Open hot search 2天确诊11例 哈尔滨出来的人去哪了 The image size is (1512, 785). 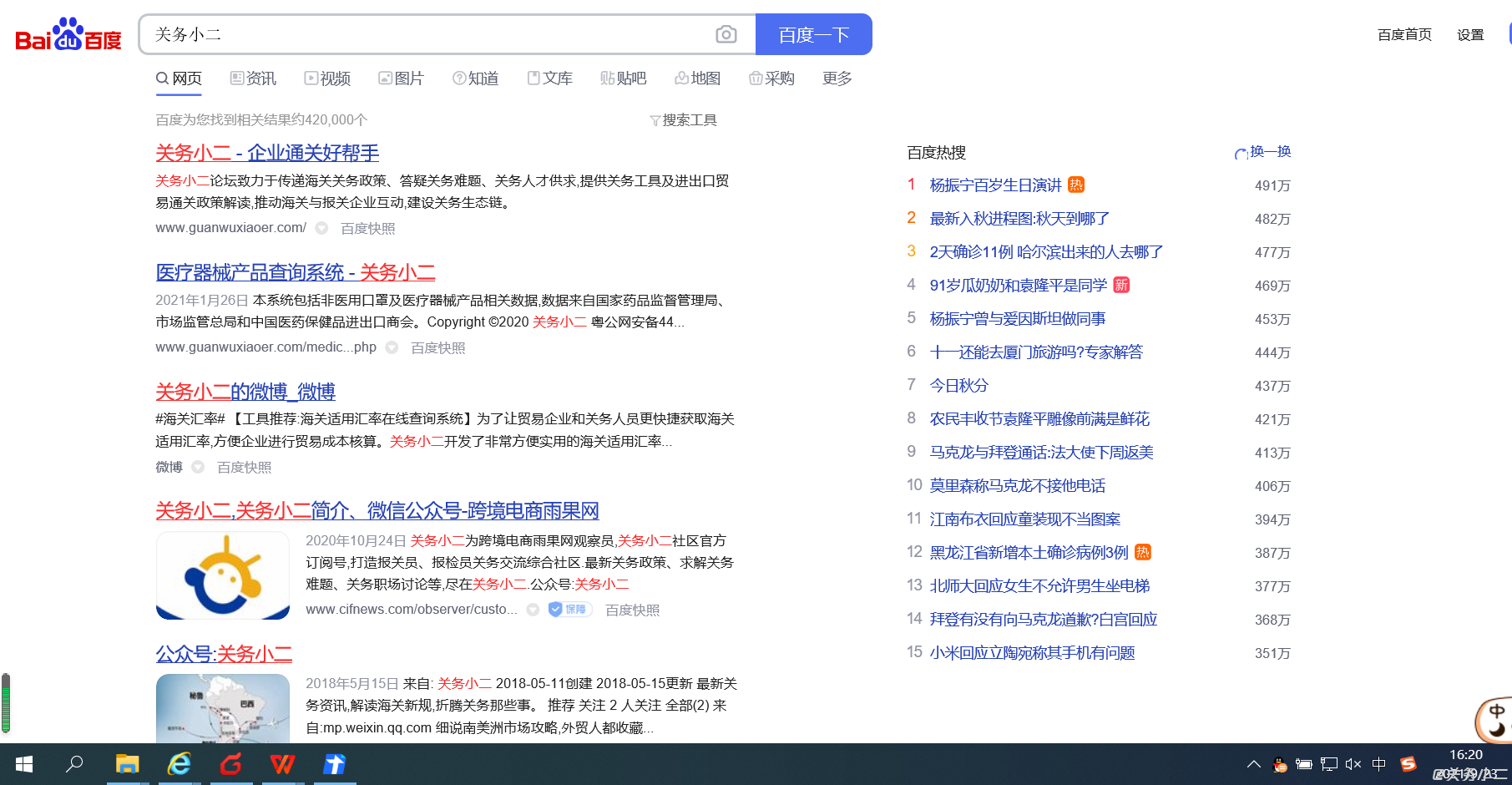pyautogui.click(x=1047, y=252)
